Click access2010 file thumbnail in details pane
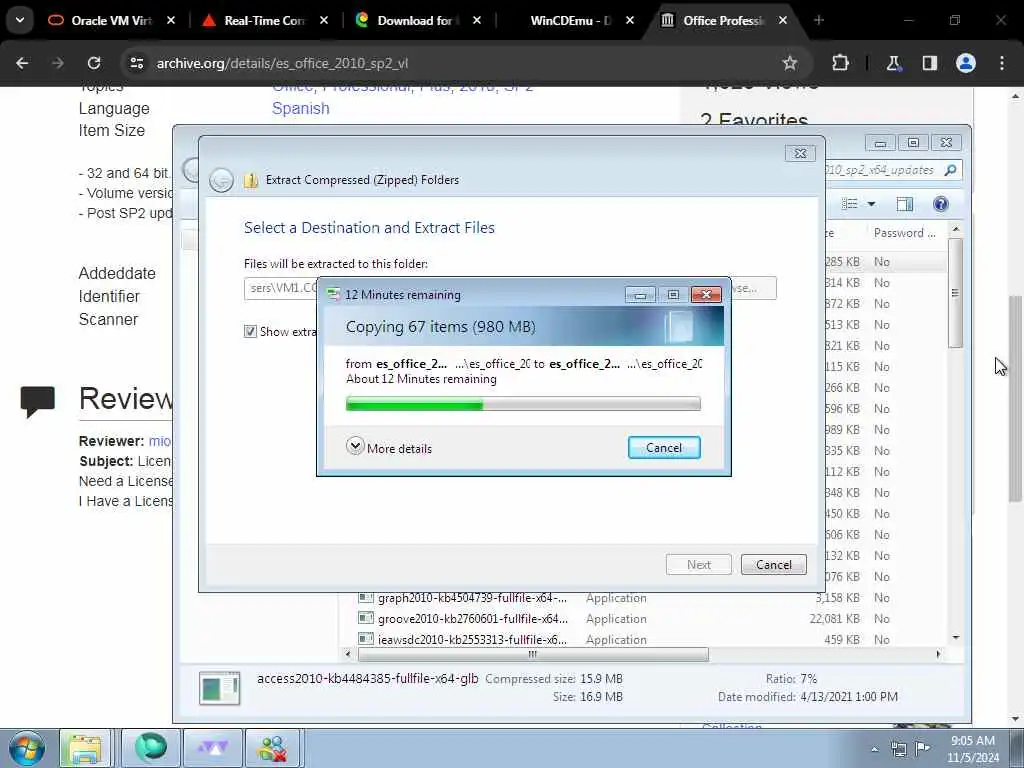This screenshot has width=1024, height=768. coord(219,688)
